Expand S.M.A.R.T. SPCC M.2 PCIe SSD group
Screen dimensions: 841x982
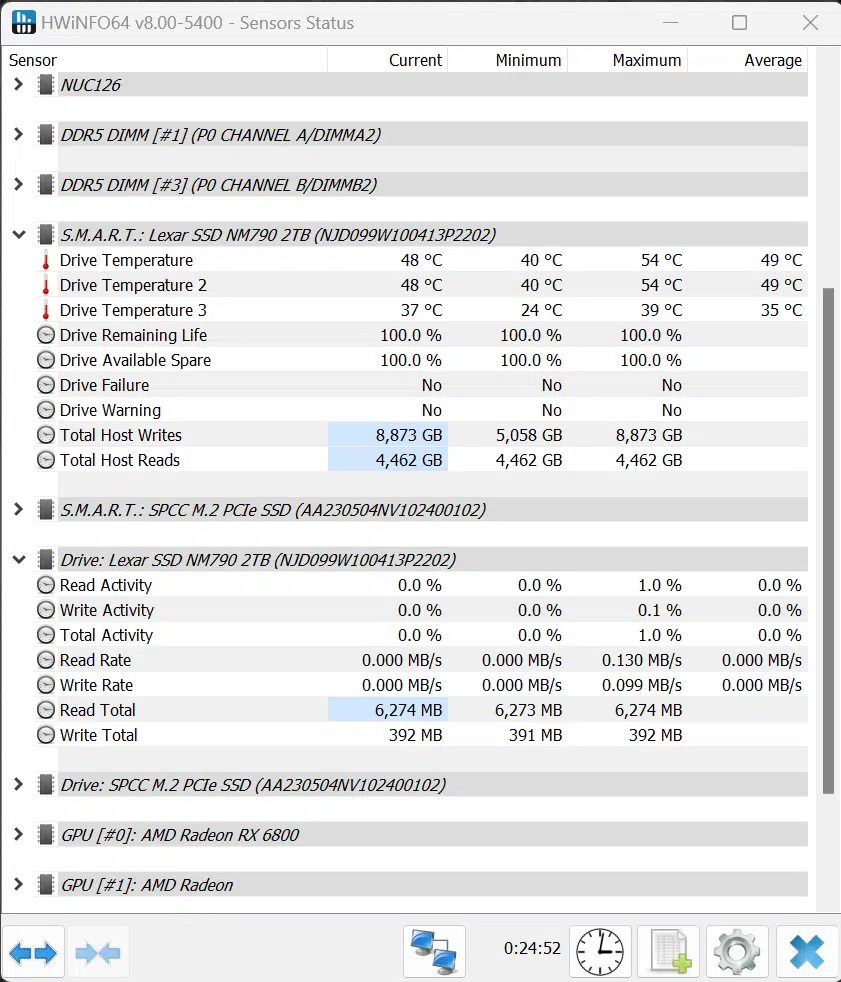[18, 509]
